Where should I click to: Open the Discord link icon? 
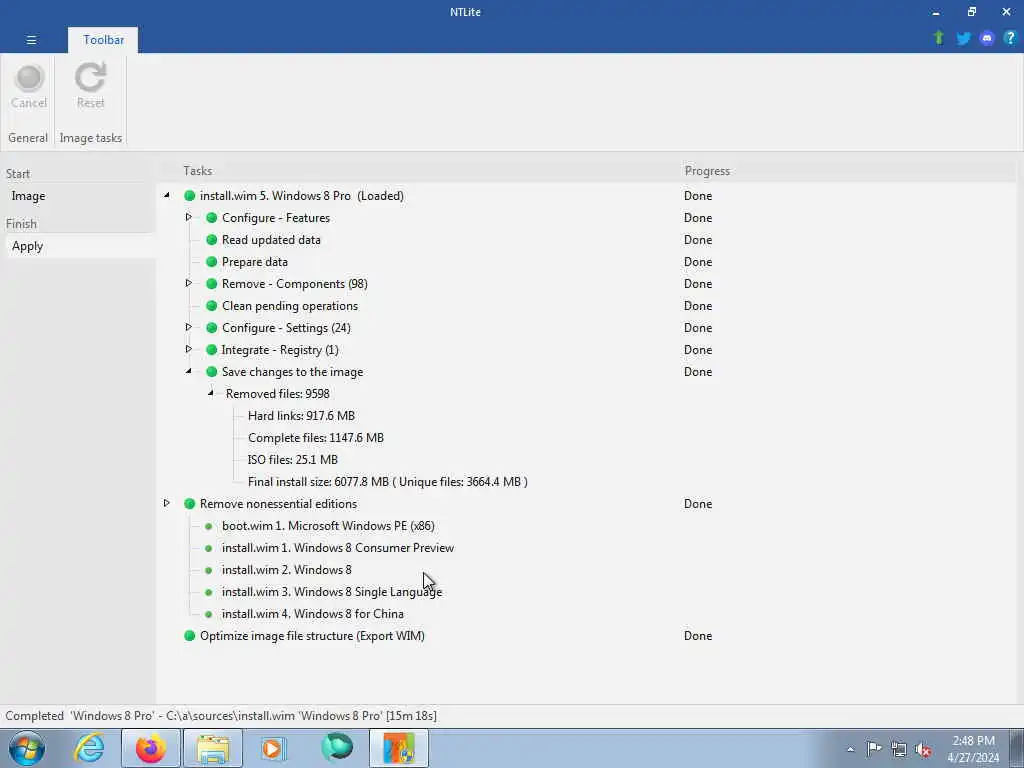pos(987,38)
